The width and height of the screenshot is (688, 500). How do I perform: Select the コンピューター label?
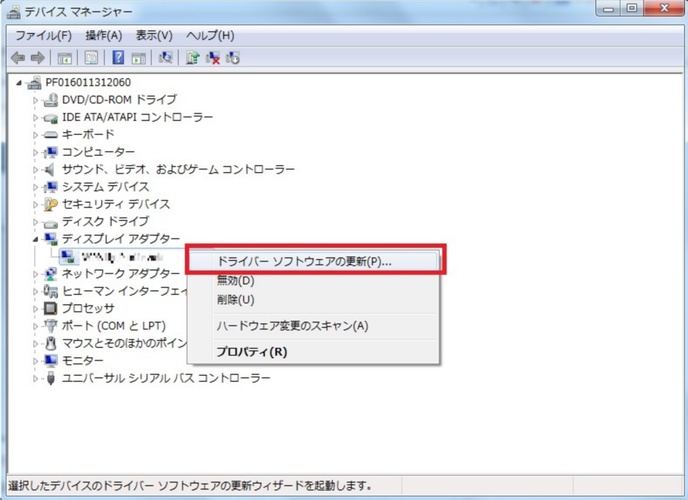[98, 152]
